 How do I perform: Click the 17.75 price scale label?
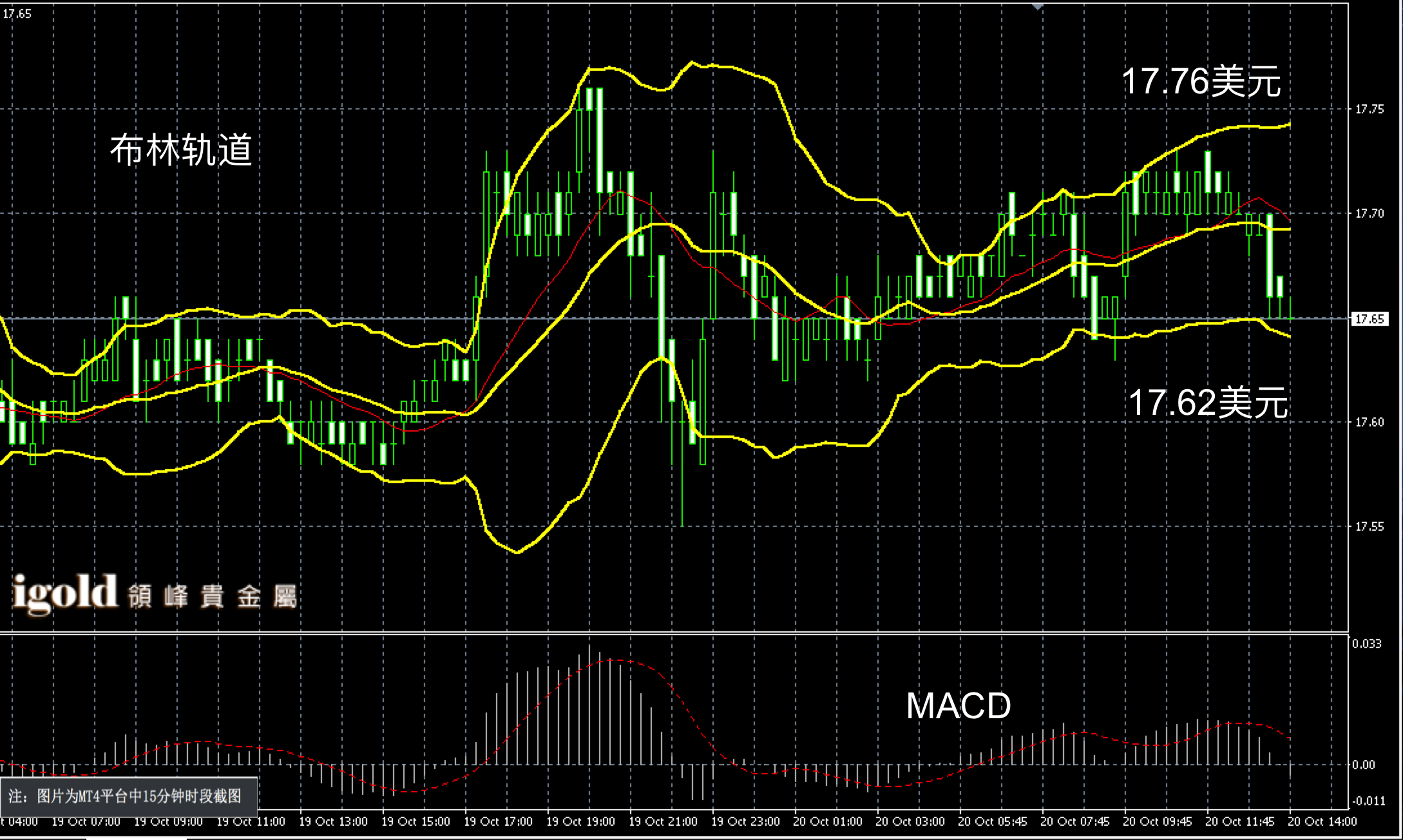[x=1369, y=110]
